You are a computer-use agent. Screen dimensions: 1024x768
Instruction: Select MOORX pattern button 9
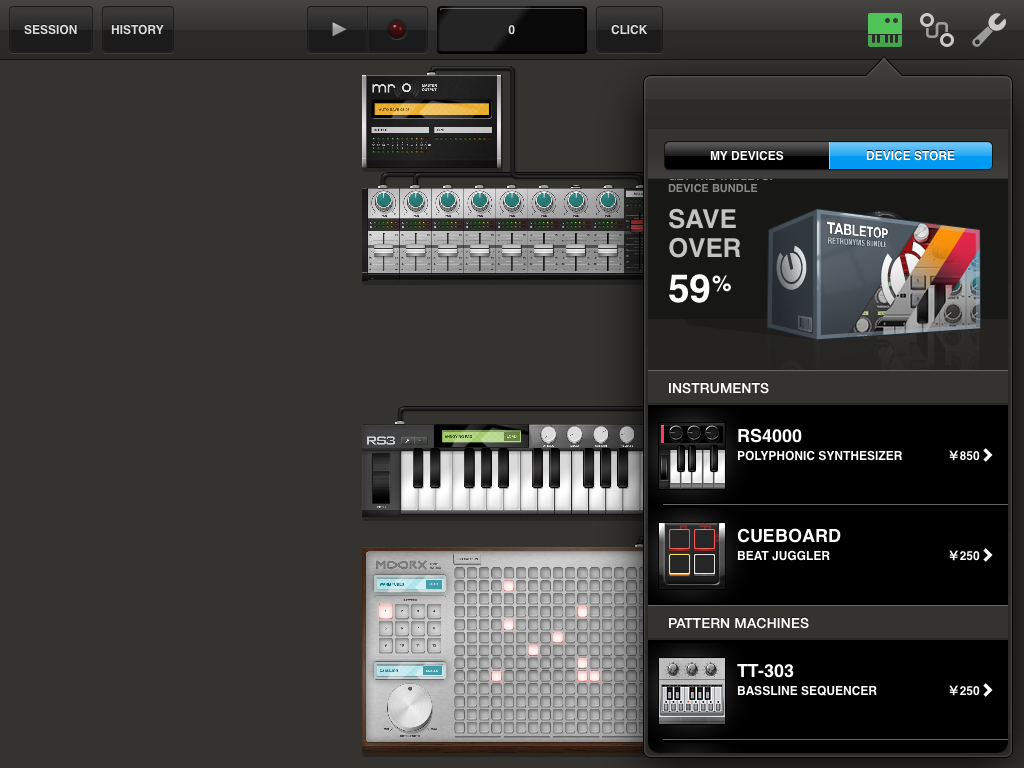pyautogui.click(x=385, y=646)
